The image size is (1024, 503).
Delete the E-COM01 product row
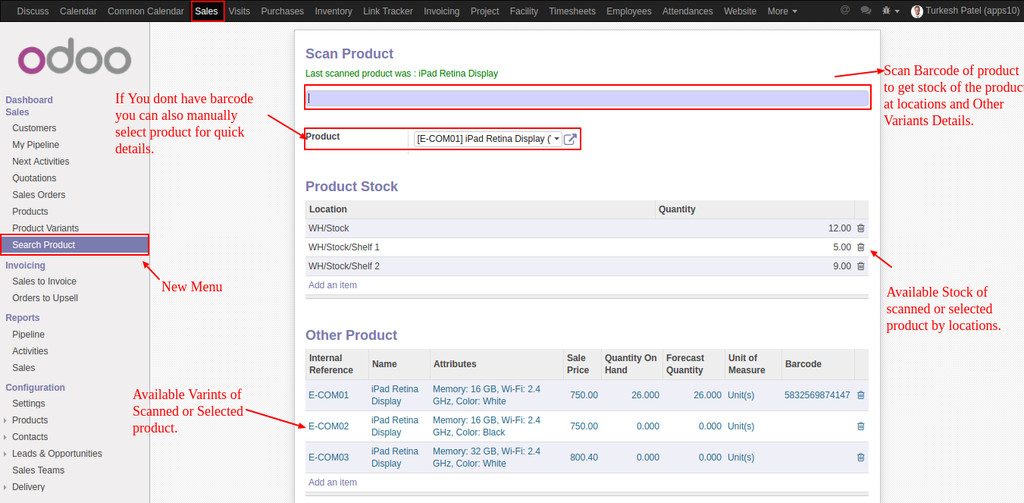click(x=860, y=395)
